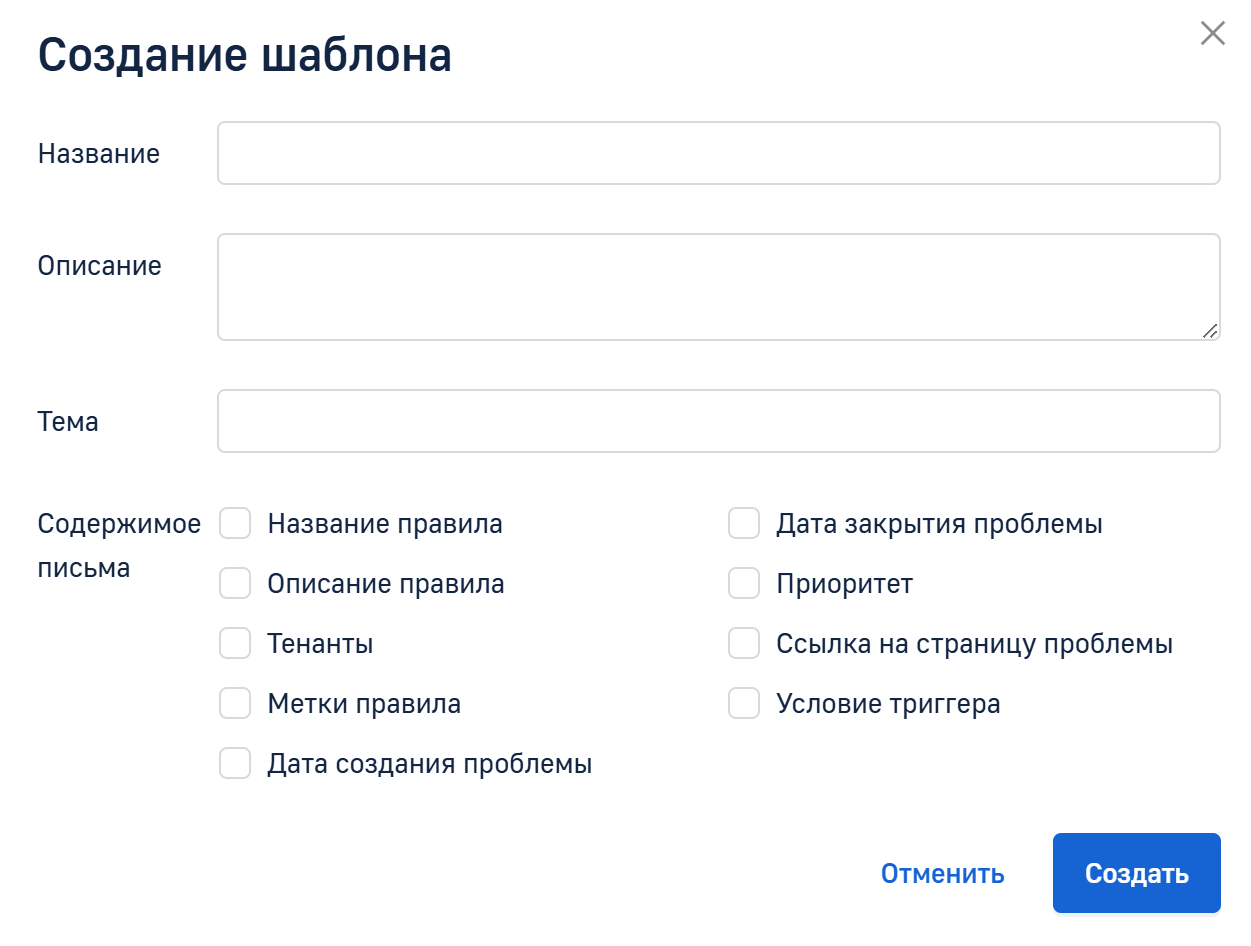The image size is (1251, 946).
Task: Click the blue Создать button
Action: click(x=1136, y=873)
